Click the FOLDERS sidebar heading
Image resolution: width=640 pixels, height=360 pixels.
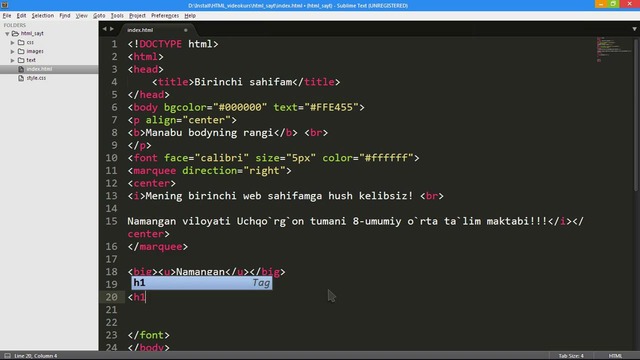coord(15,25)
